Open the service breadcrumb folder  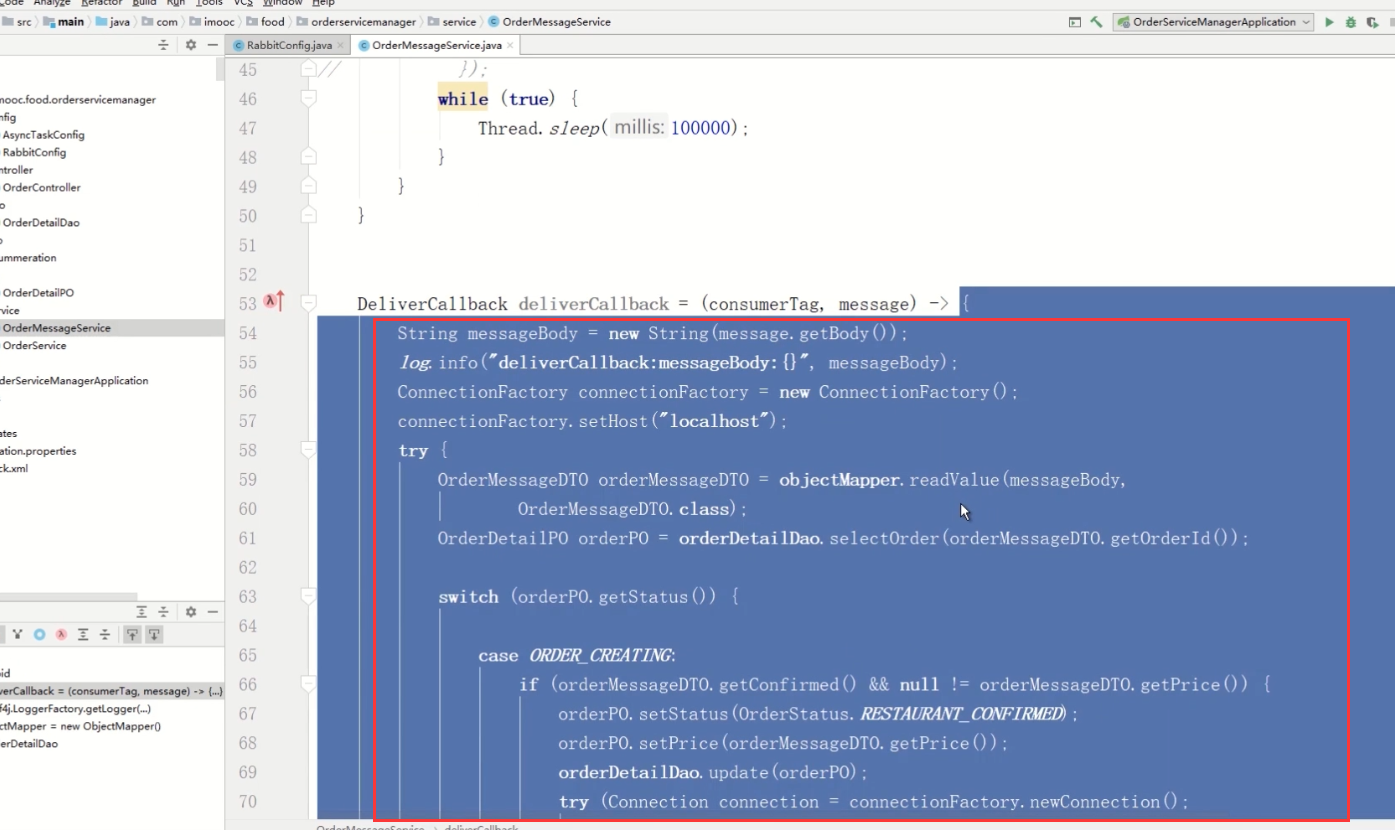coord(452,21)
